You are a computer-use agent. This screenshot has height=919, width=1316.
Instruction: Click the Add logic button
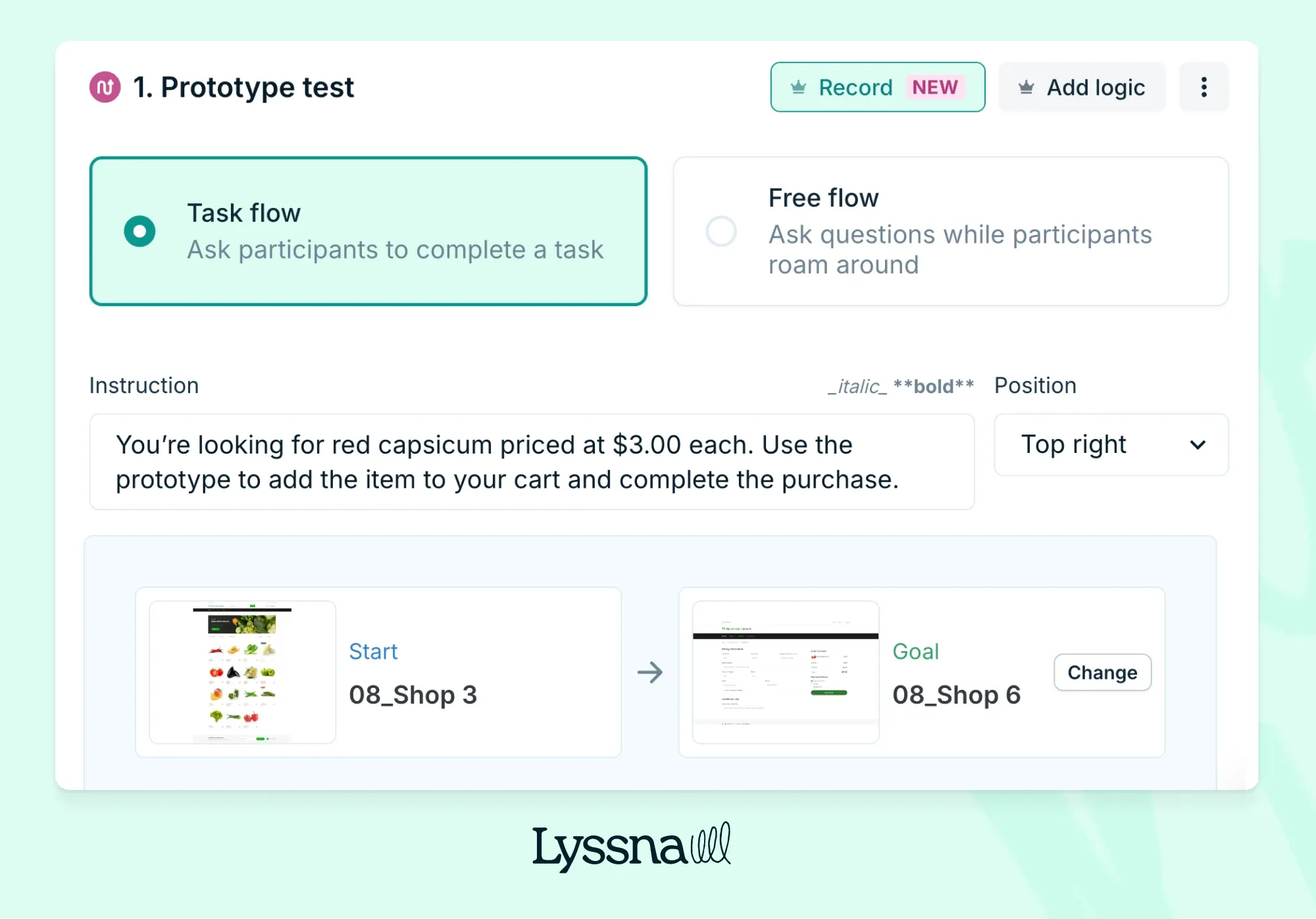coord(1082,87)
